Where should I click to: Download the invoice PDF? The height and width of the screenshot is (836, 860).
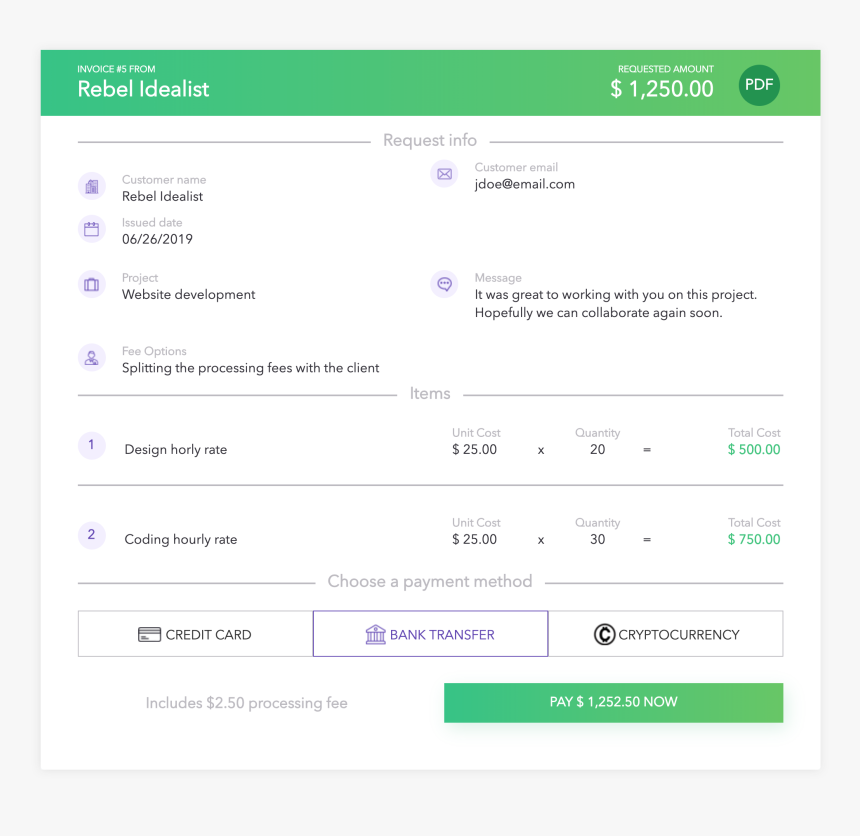point(759,85)
